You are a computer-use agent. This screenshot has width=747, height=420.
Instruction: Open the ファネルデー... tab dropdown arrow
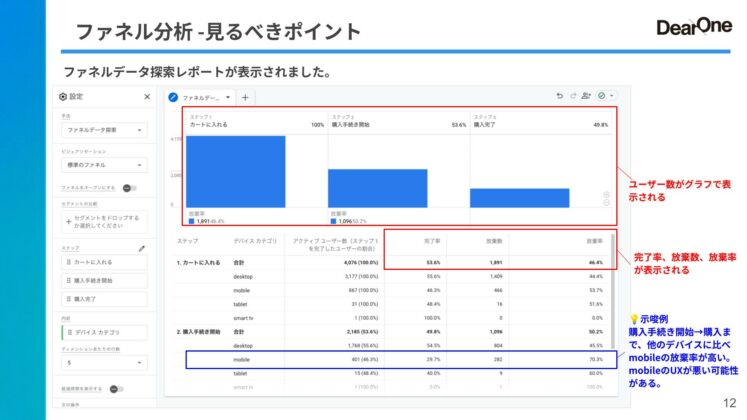click(228, 97)
